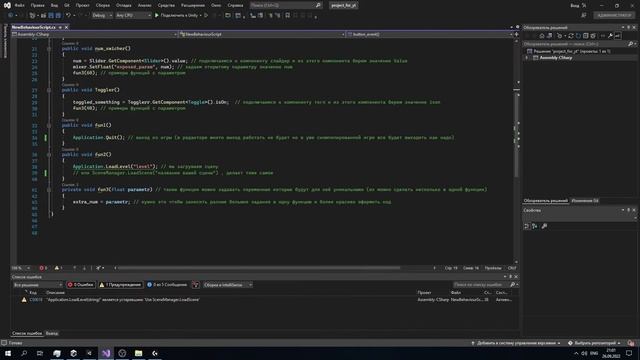640x360 pixels.
Task: Toggle the 1 Предупреждение warnings filter
Action: click(120, 285)
